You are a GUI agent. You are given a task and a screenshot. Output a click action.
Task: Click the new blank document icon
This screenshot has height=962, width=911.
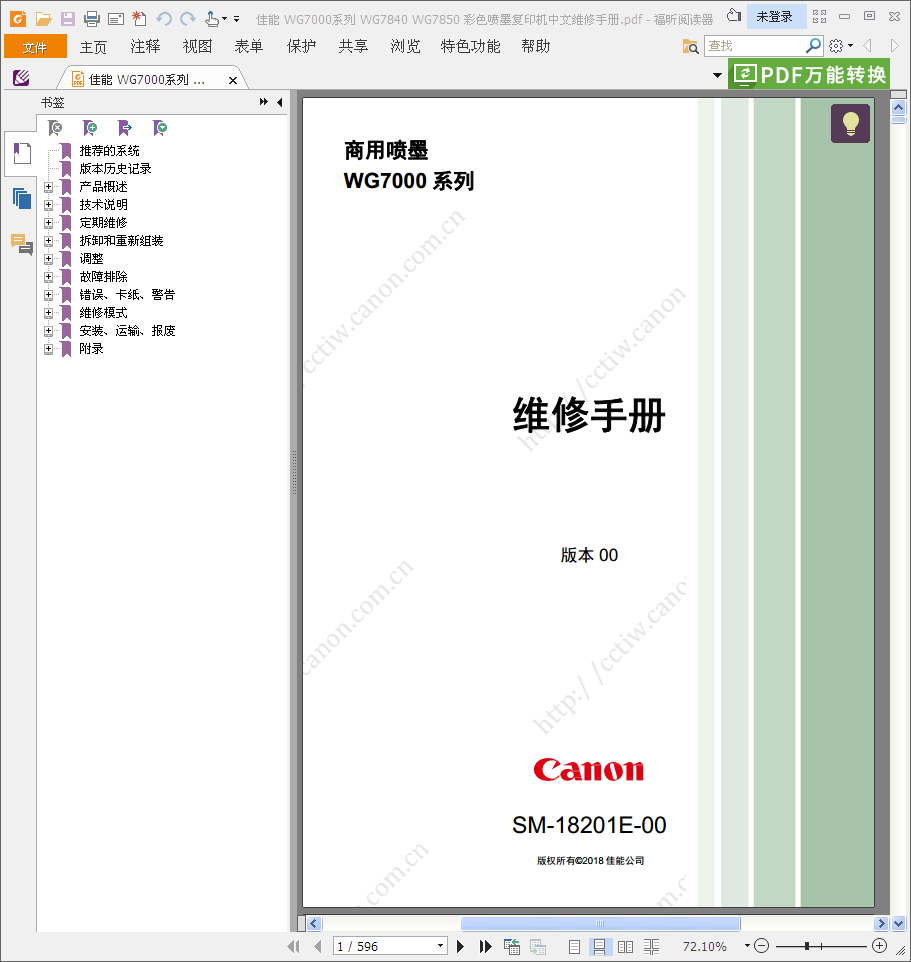(x=139, y=19)
